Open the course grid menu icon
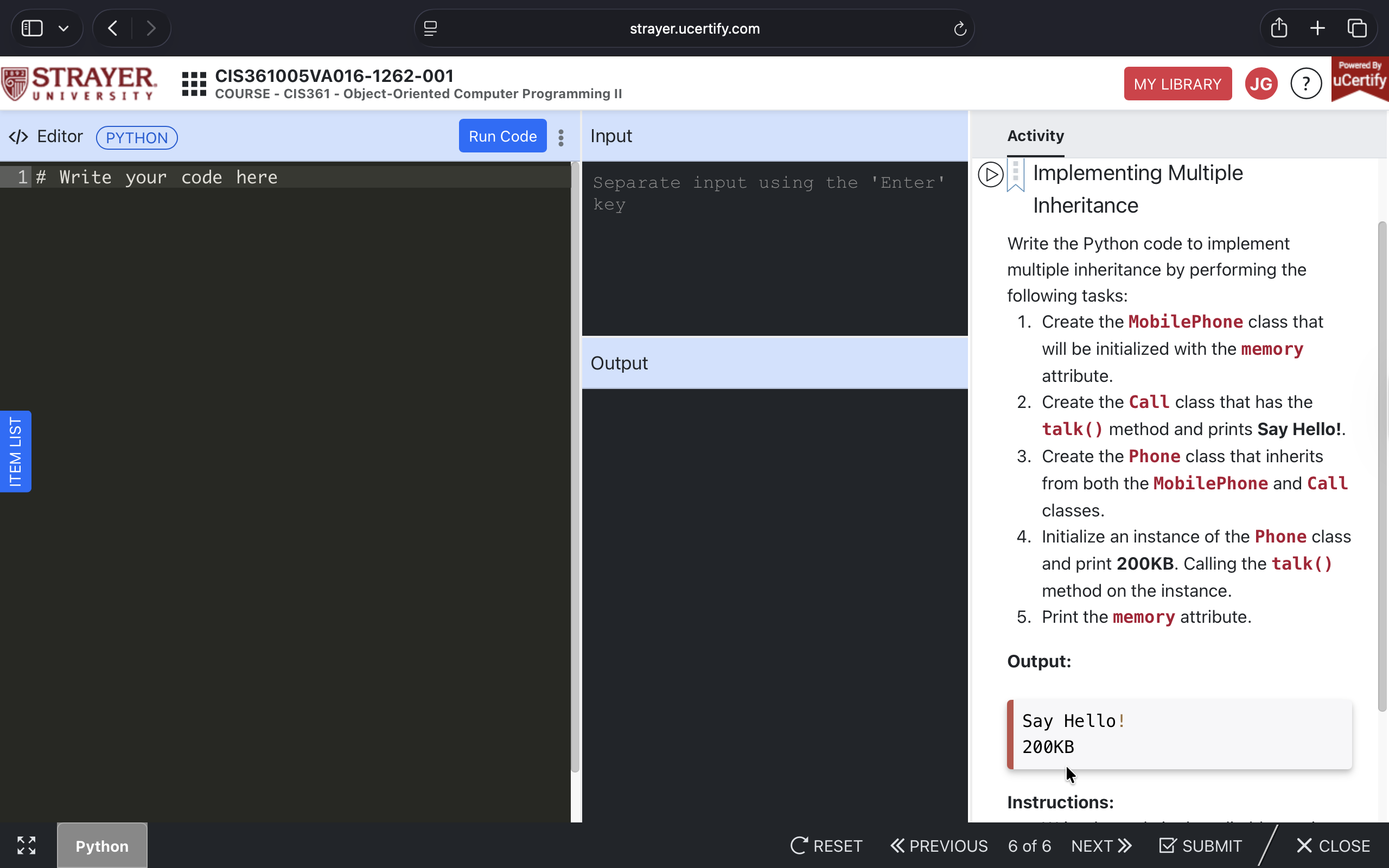The height and width of the screenshot is (868, 1389). [194, 84]
